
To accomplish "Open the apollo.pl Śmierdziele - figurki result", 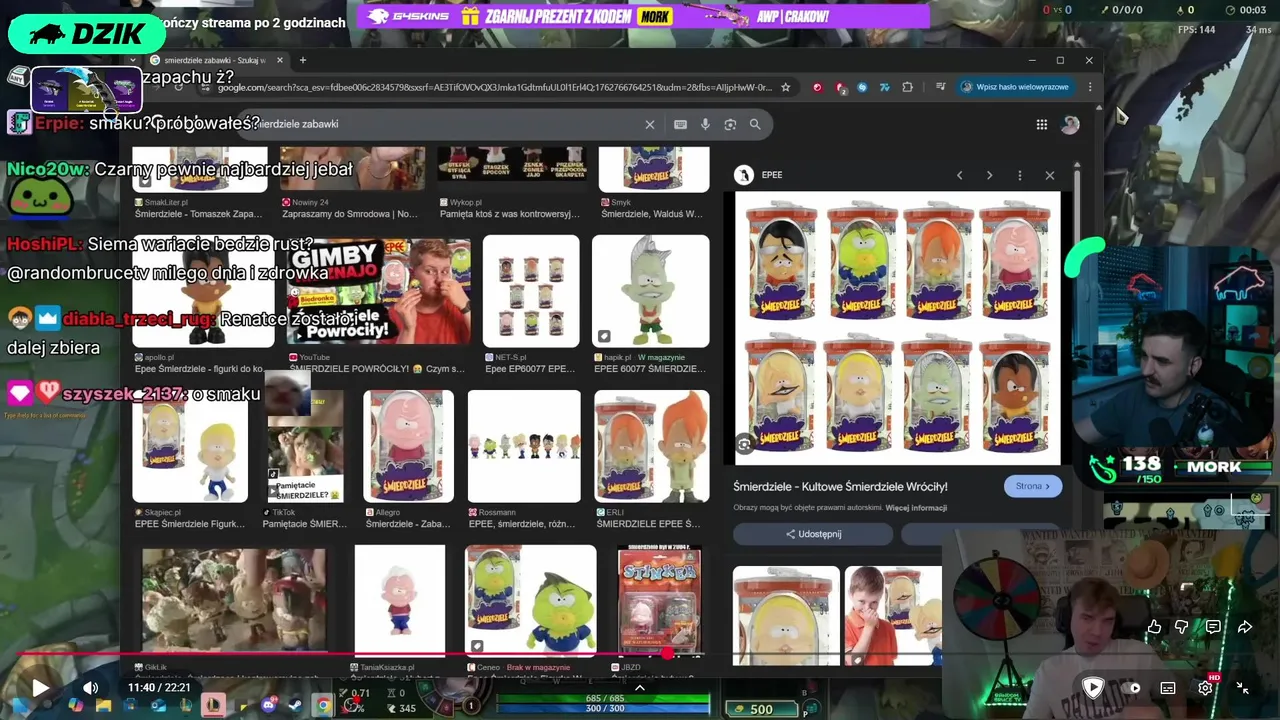I will click(x=203, y=292).
